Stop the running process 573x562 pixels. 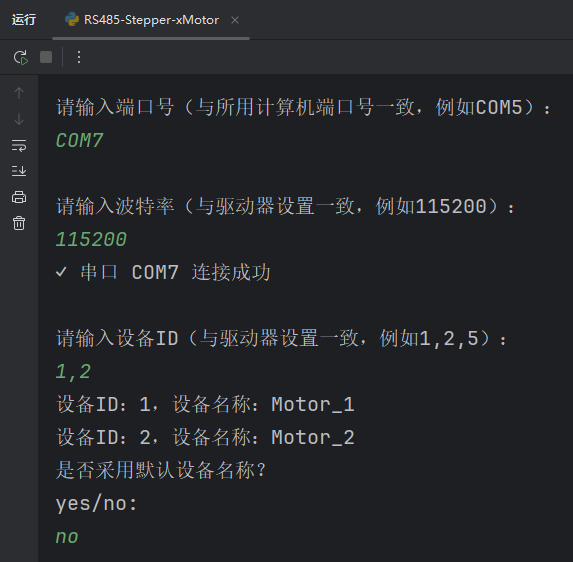pyautogui.click(x=46, y=57)
